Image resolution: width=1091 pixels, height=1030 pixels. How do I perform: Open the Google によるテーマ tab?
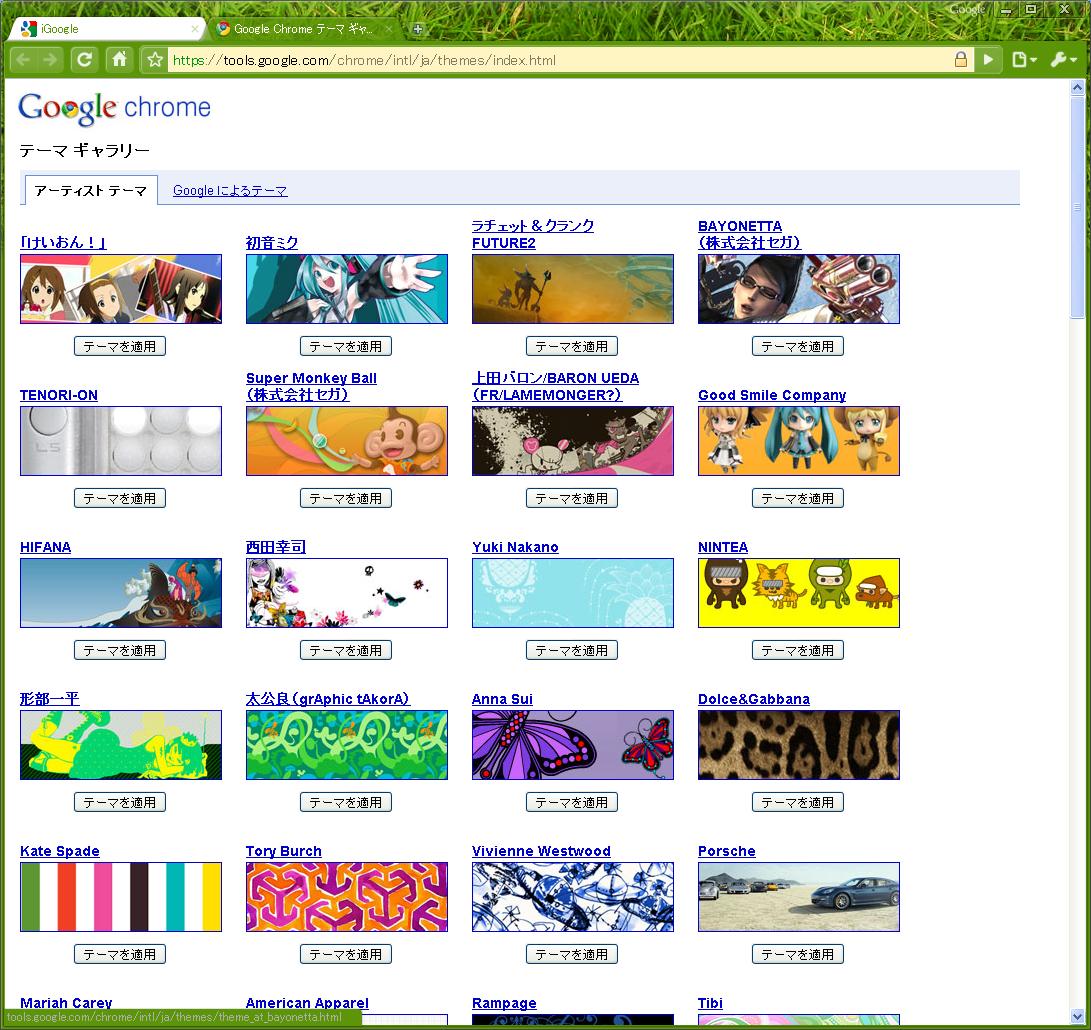[230, 191]
